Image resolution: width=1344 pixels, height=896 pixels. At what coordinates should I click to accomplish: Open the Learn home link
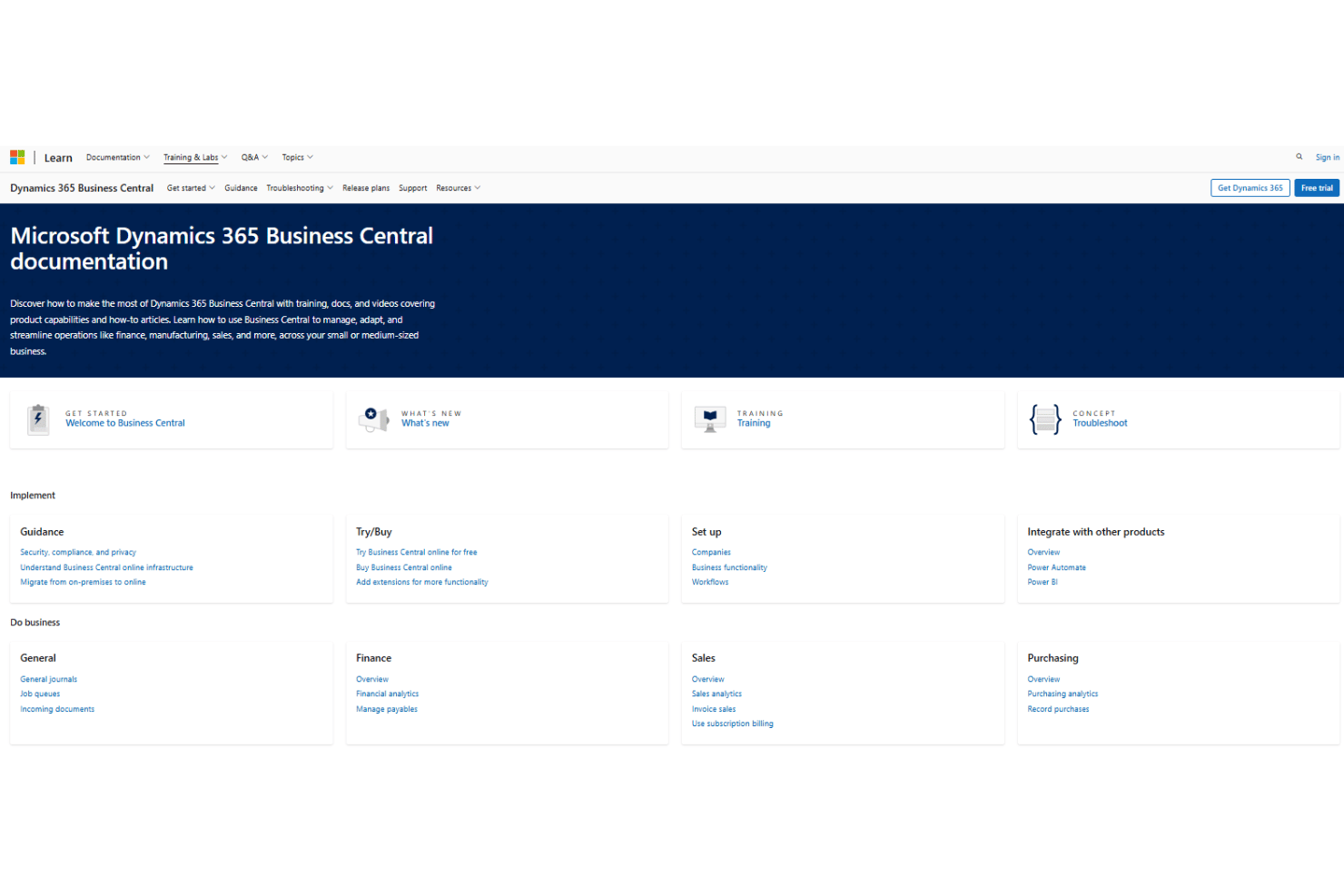click(x=58, y=158)
